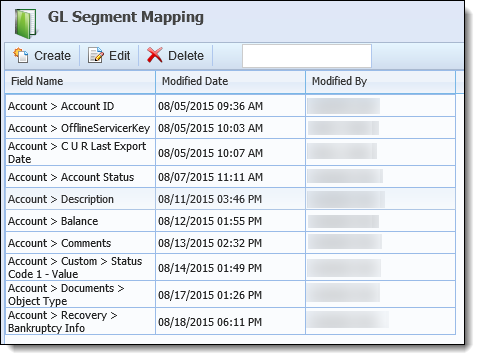Select the Account > Account ID row
The image size is (480, 360).
pos(230,106)
